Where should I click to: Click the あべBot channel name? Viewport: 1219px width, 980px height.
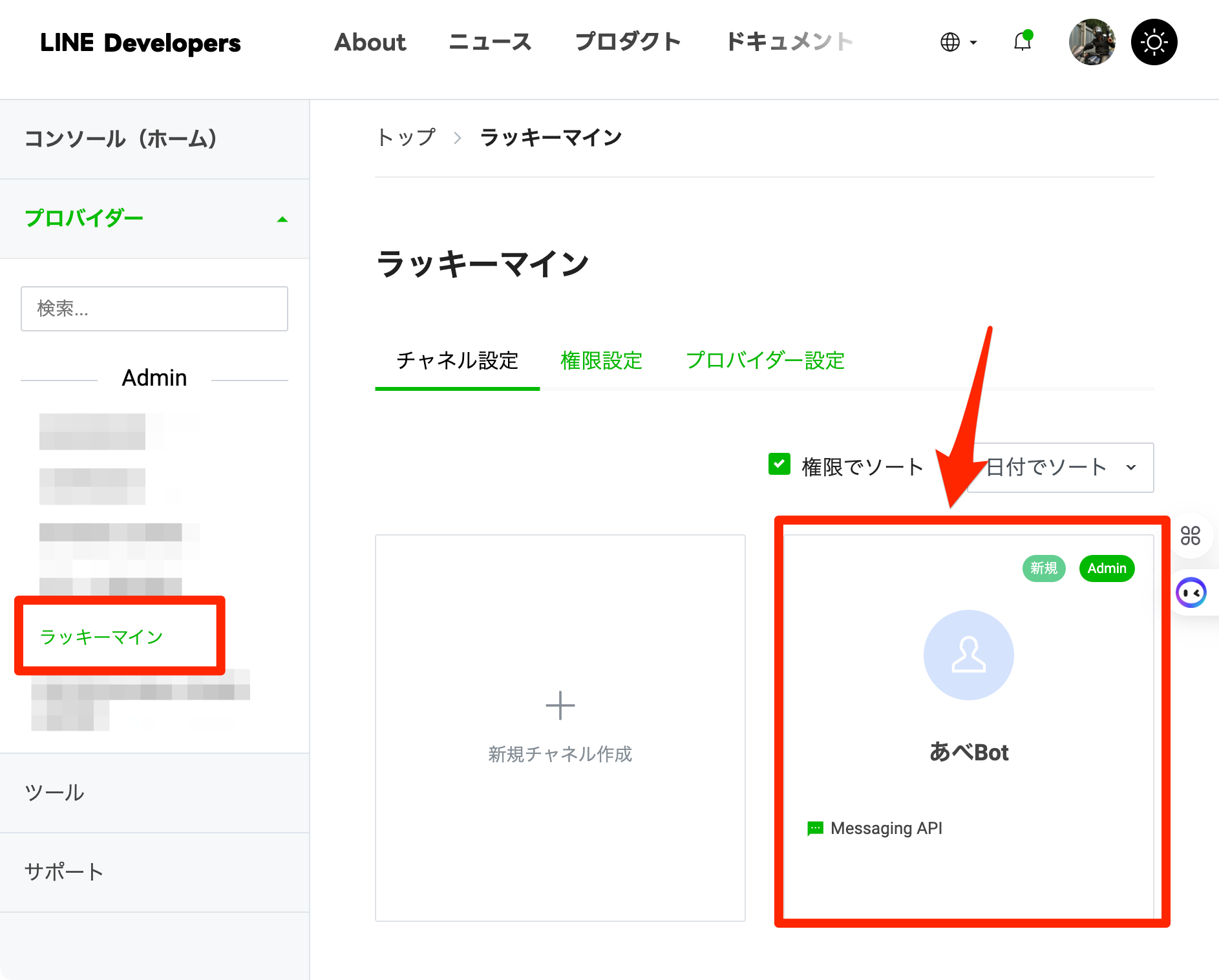[968, 753]
